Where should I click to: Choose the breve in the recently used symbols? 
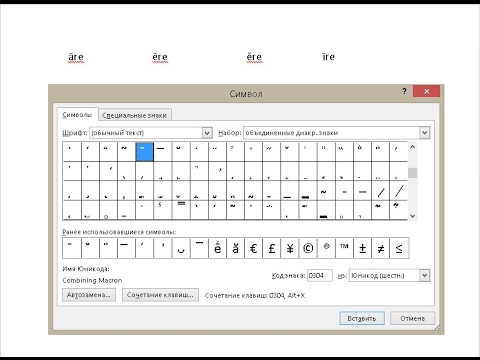click(90, 248)
